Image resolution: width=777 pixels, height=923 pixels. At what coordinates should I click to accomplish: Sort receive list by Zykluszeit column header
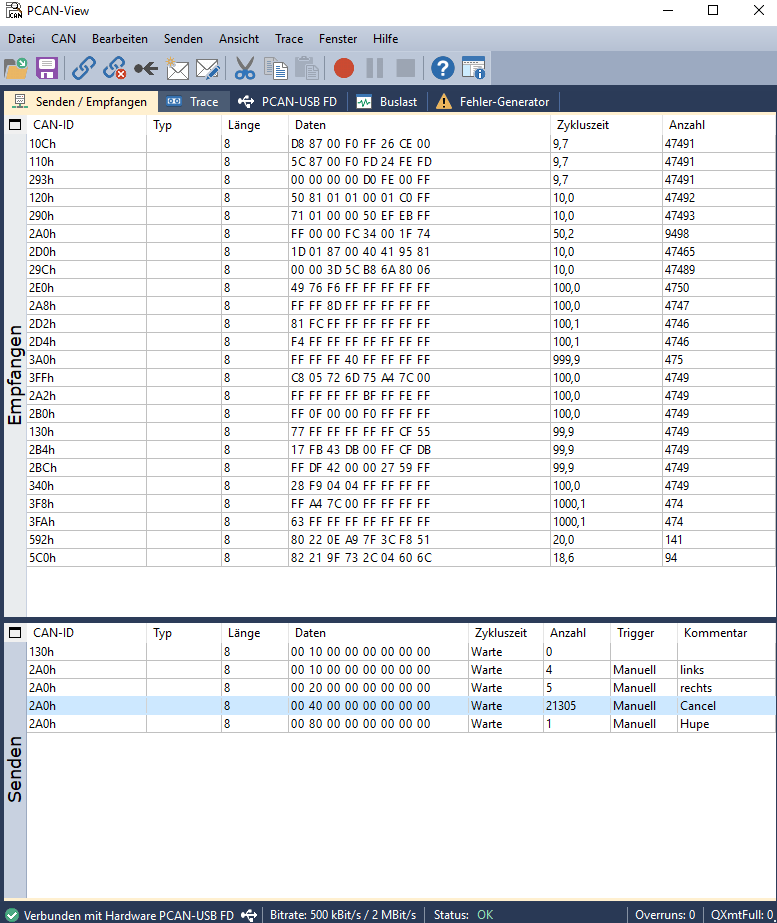pos(581,126)
